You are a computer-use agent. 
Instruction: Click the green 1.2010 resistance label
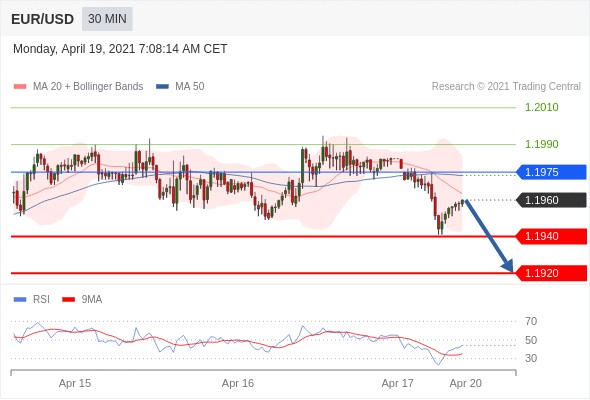tap(541, 108)
